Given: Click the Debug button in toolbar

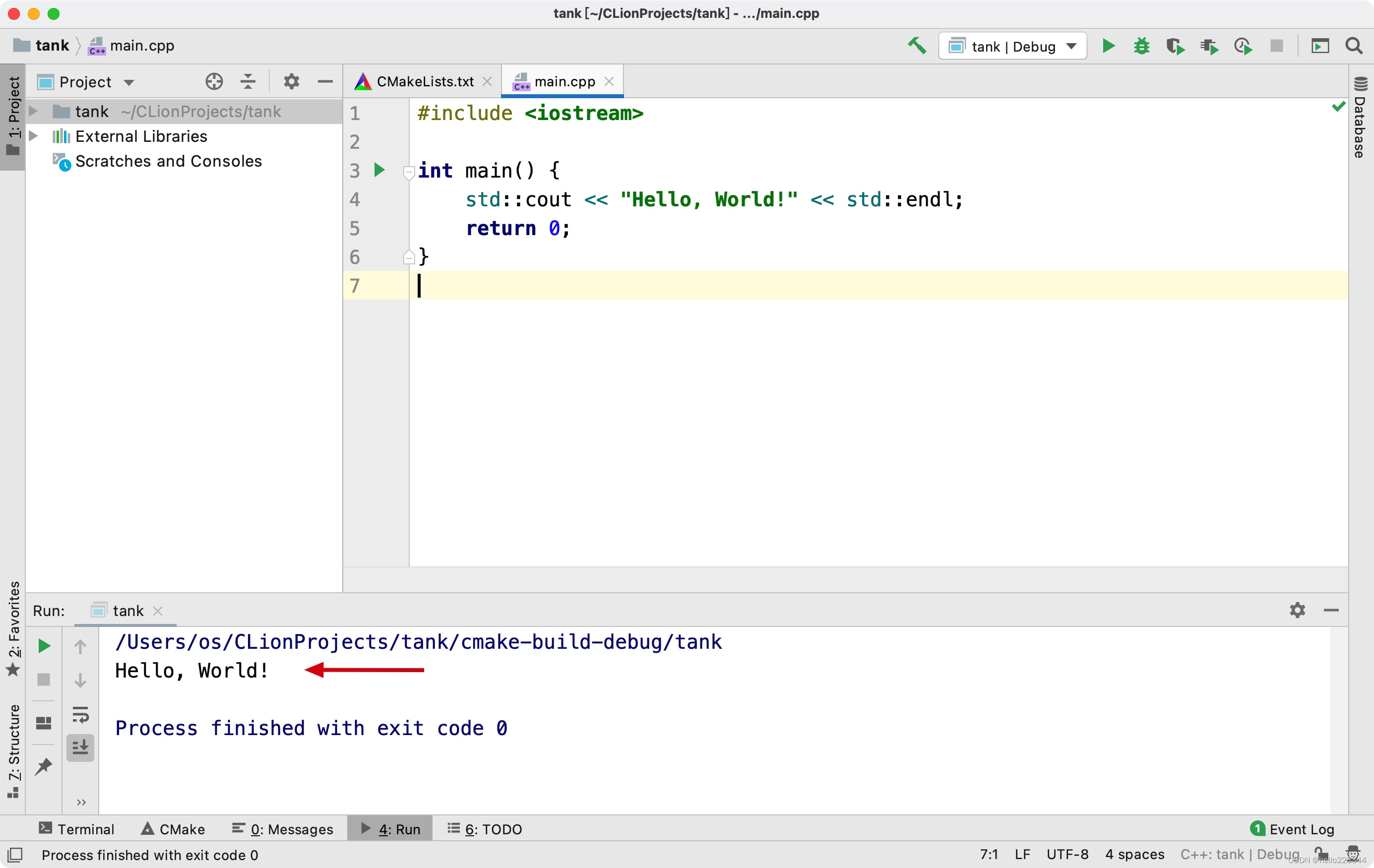Looking at the screenshot, I should point(1140,47).
